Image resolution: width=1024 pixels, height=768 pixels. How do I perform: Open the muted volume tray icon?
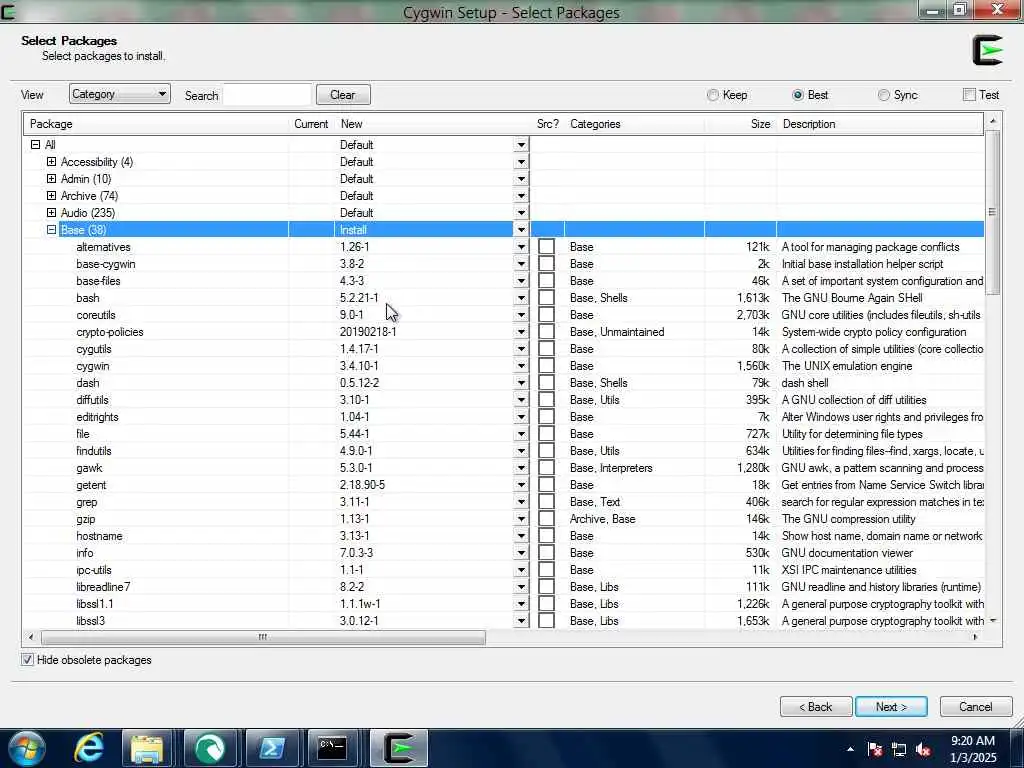tap(923, 750)
